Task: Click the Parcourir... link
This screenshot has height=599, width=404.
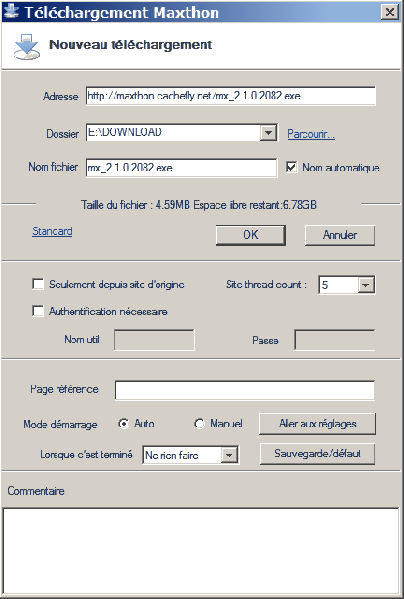Action: 311,134
